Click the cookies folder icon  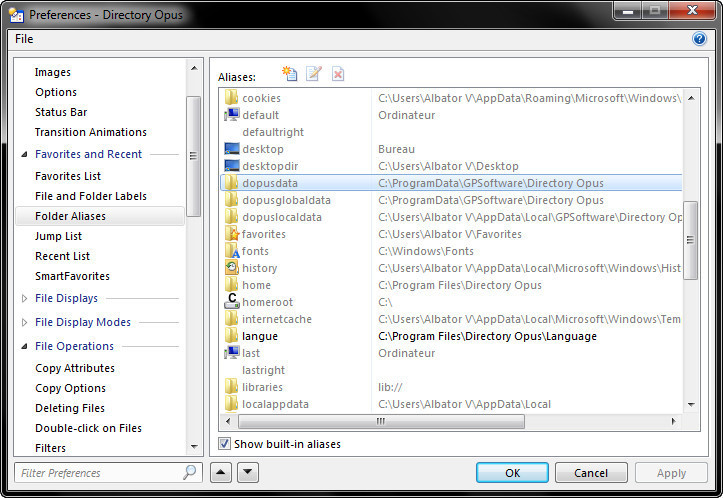click(231, 98)
